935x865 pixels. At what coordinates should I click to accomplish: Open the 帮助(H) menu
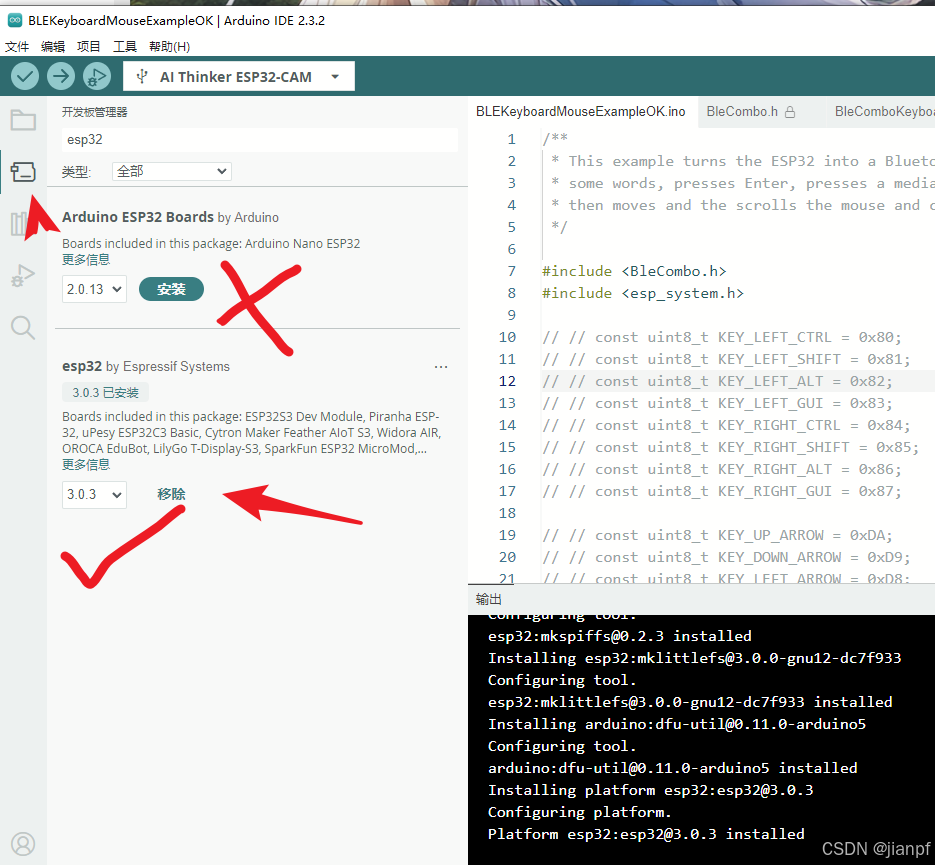pos(169,46)
